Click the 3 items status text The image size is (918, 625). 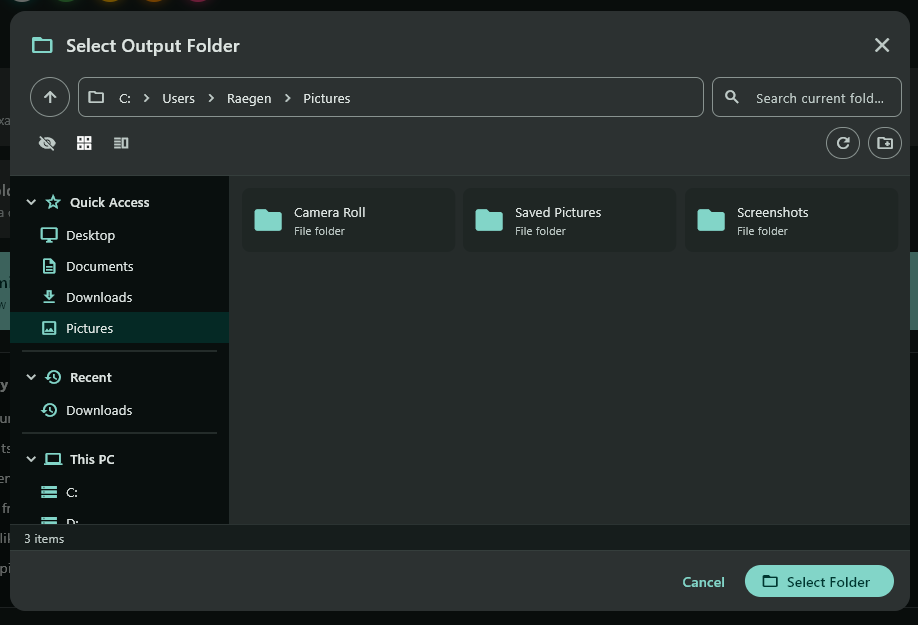click(44, 538)
